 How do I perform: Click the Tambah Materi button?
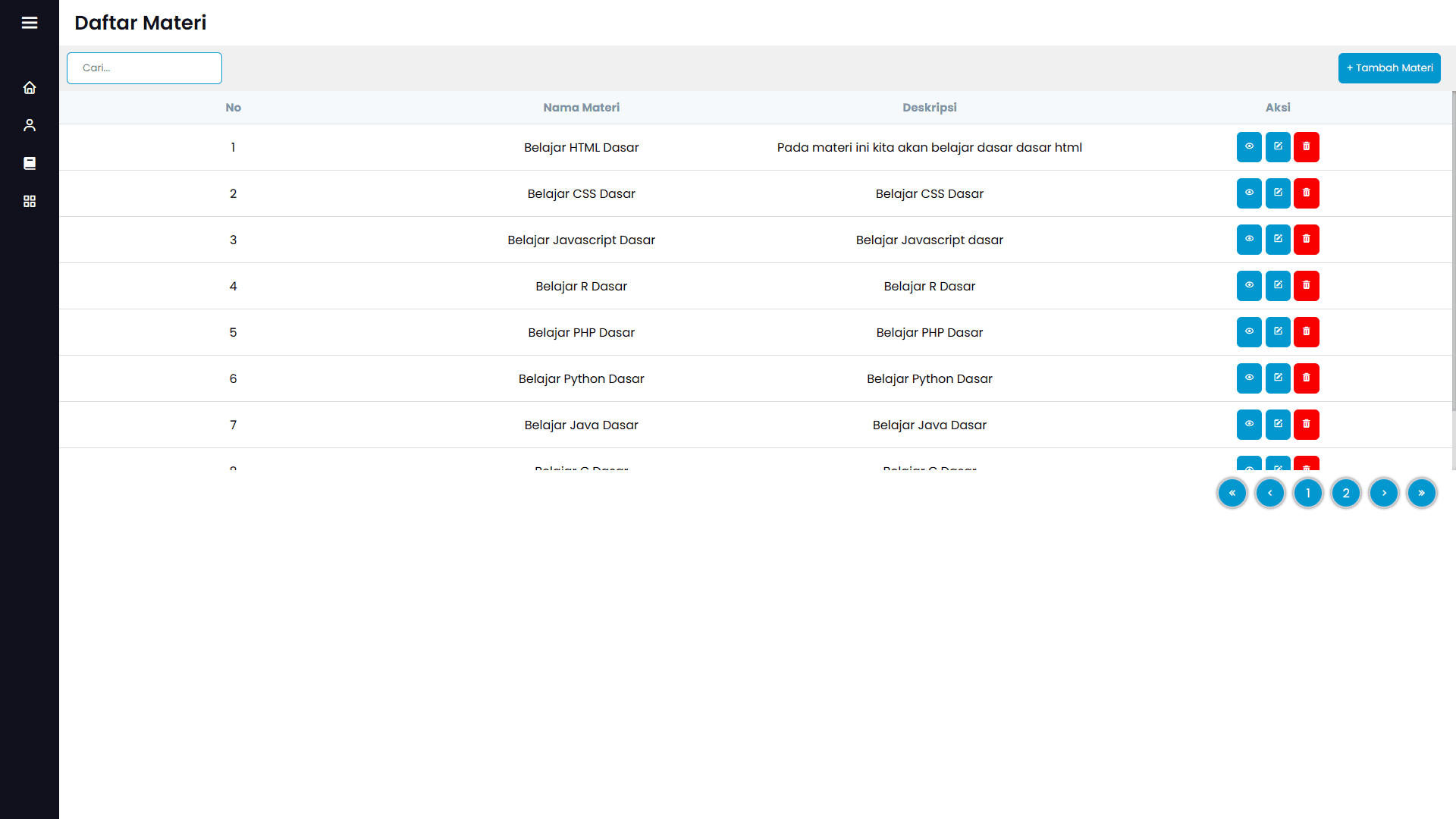(1389, 68)
